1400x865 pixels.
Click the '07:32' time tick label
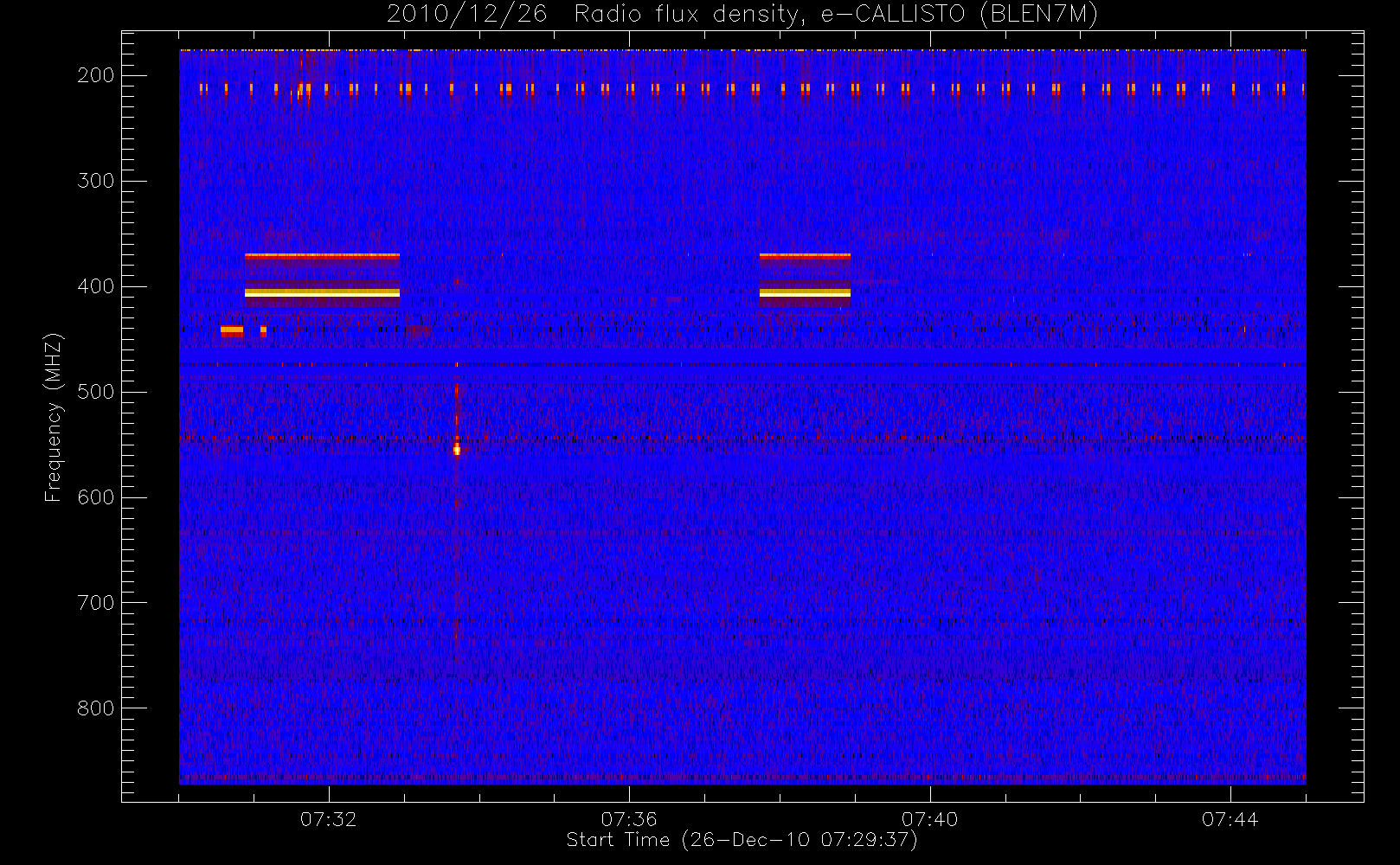[x=328, y=819]
